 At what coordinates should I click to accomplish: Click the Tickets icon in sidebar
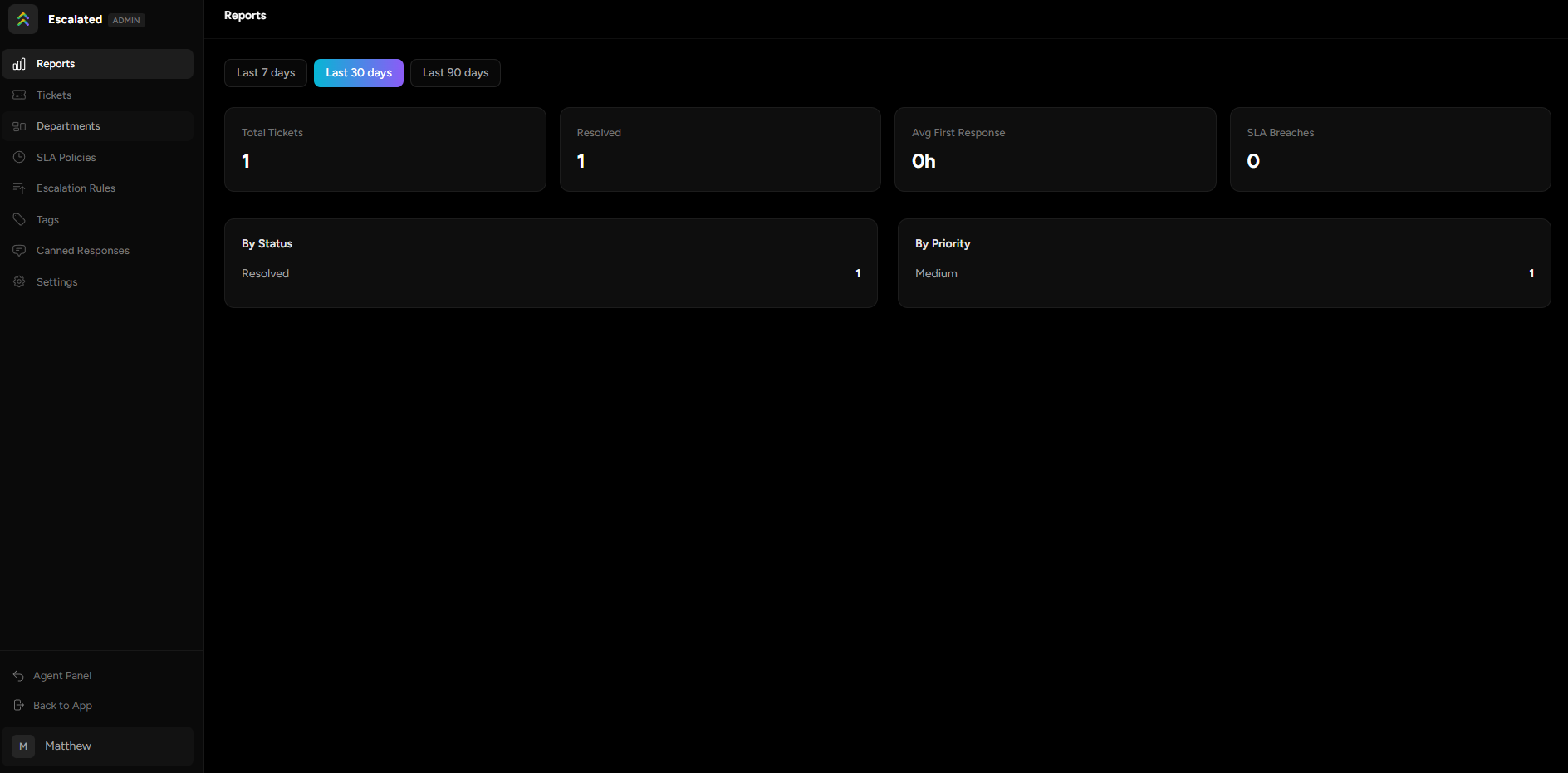click(x=18, y=95)
